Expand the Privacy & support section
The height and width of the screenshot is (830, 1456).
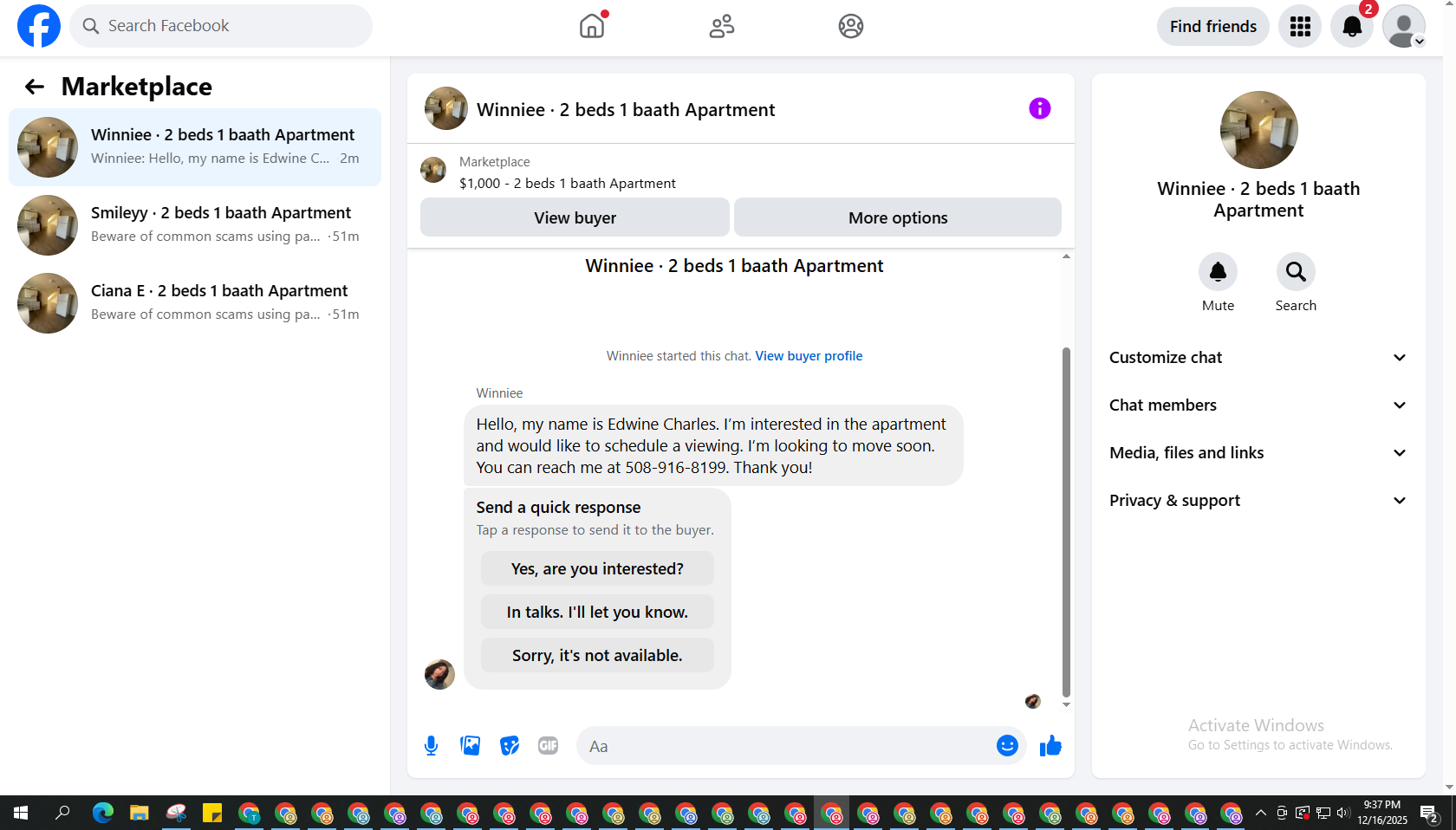coord(1258,501)
